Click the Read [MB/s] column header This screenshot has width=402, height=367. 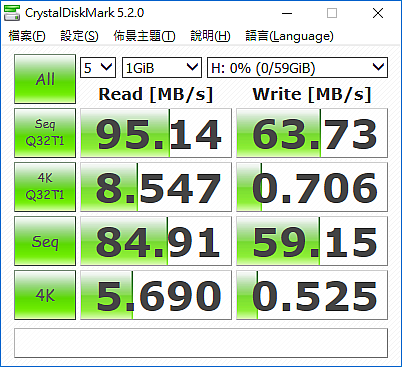(156, 94)
